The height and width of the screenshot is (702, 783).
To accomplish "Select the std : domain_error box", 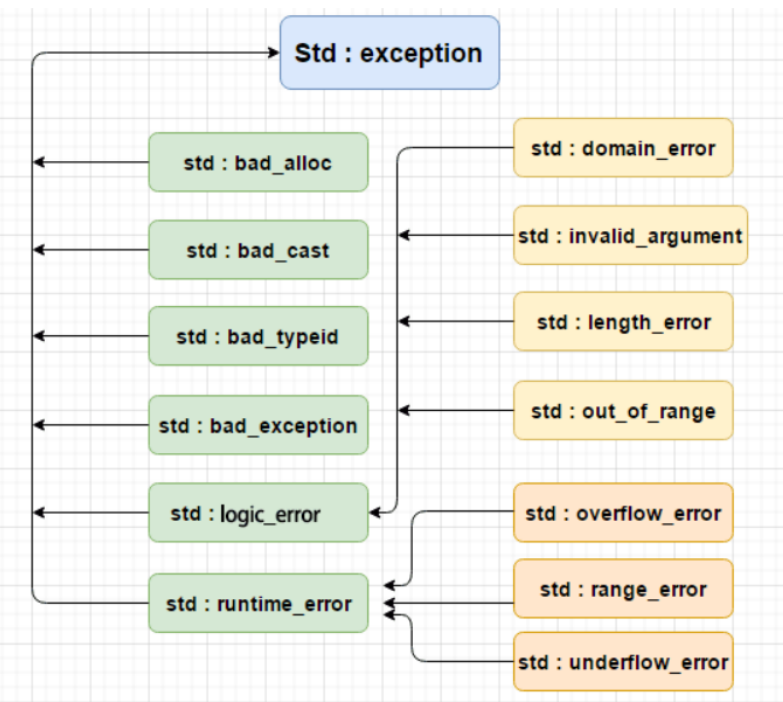I will [623, 148].
